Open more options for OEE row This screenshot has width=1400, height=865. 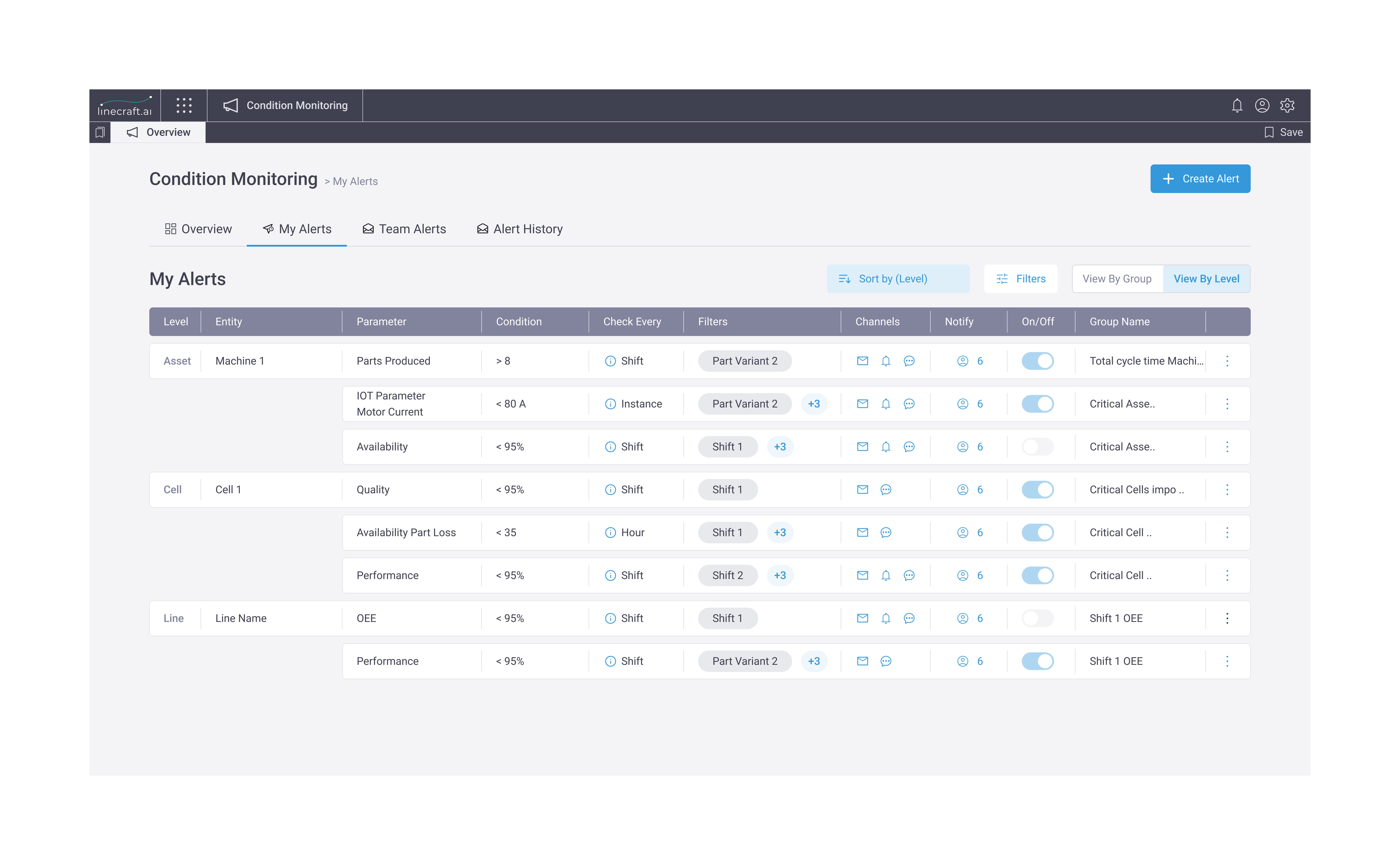pos(1227,618)
